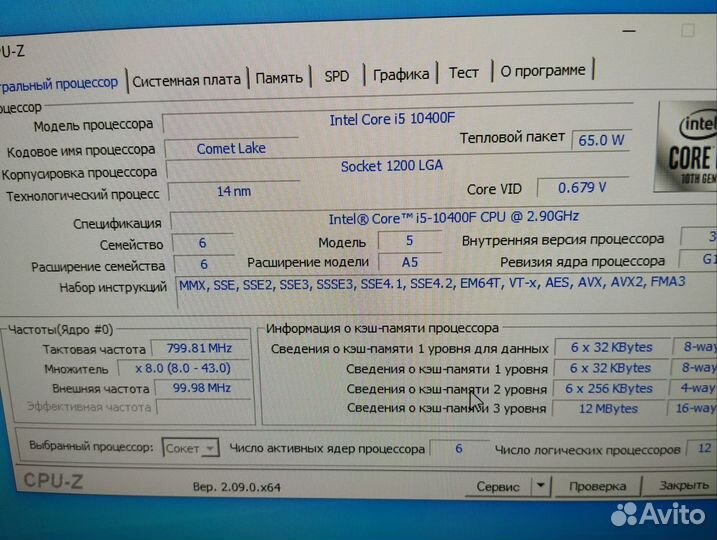Click the Maximize button of CPU-Z window
Screen dimensions: 717x540
pos(688,31)
